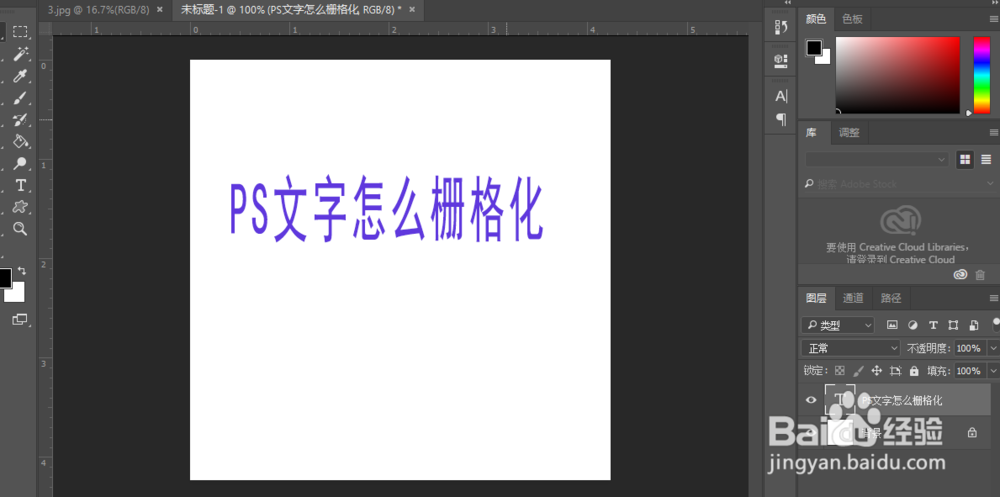Image resolution: width=1000 pixels, height=497 pixels.
Task: Select the Dodge tool
Action: click(20, 163)
